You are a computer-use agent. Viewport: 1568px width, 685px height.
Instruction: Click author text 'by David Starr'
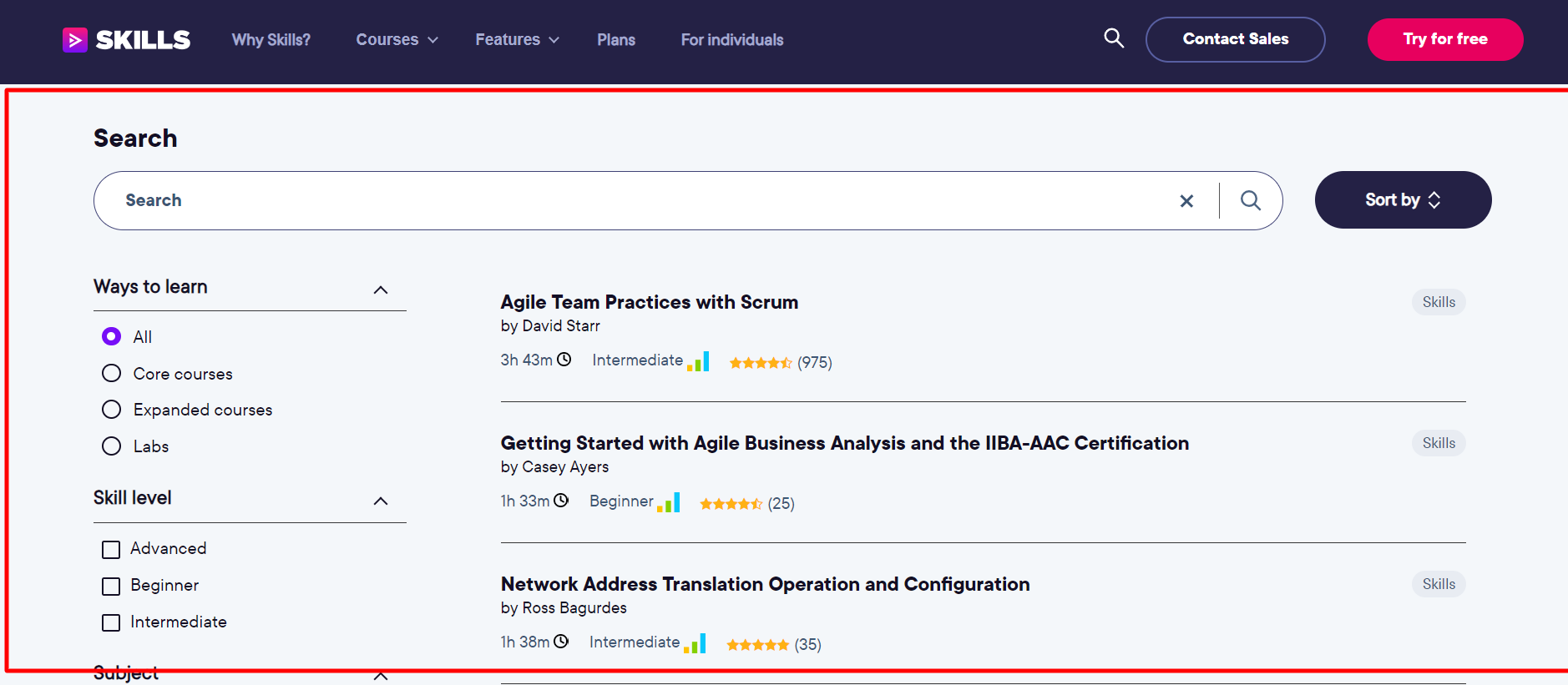tap(550, 326)
